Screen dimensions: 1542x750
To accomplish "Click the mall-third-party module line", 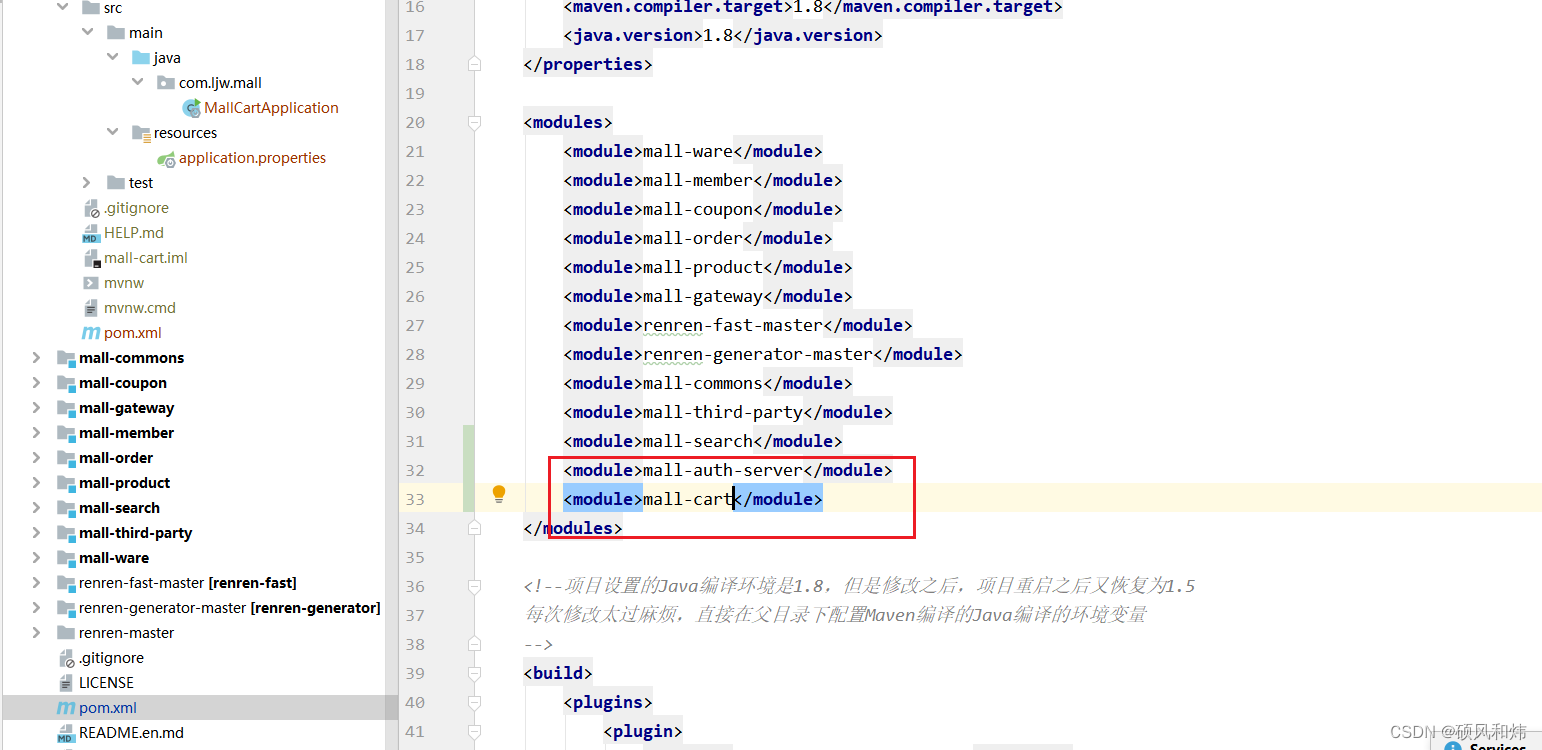I will 727,412.
